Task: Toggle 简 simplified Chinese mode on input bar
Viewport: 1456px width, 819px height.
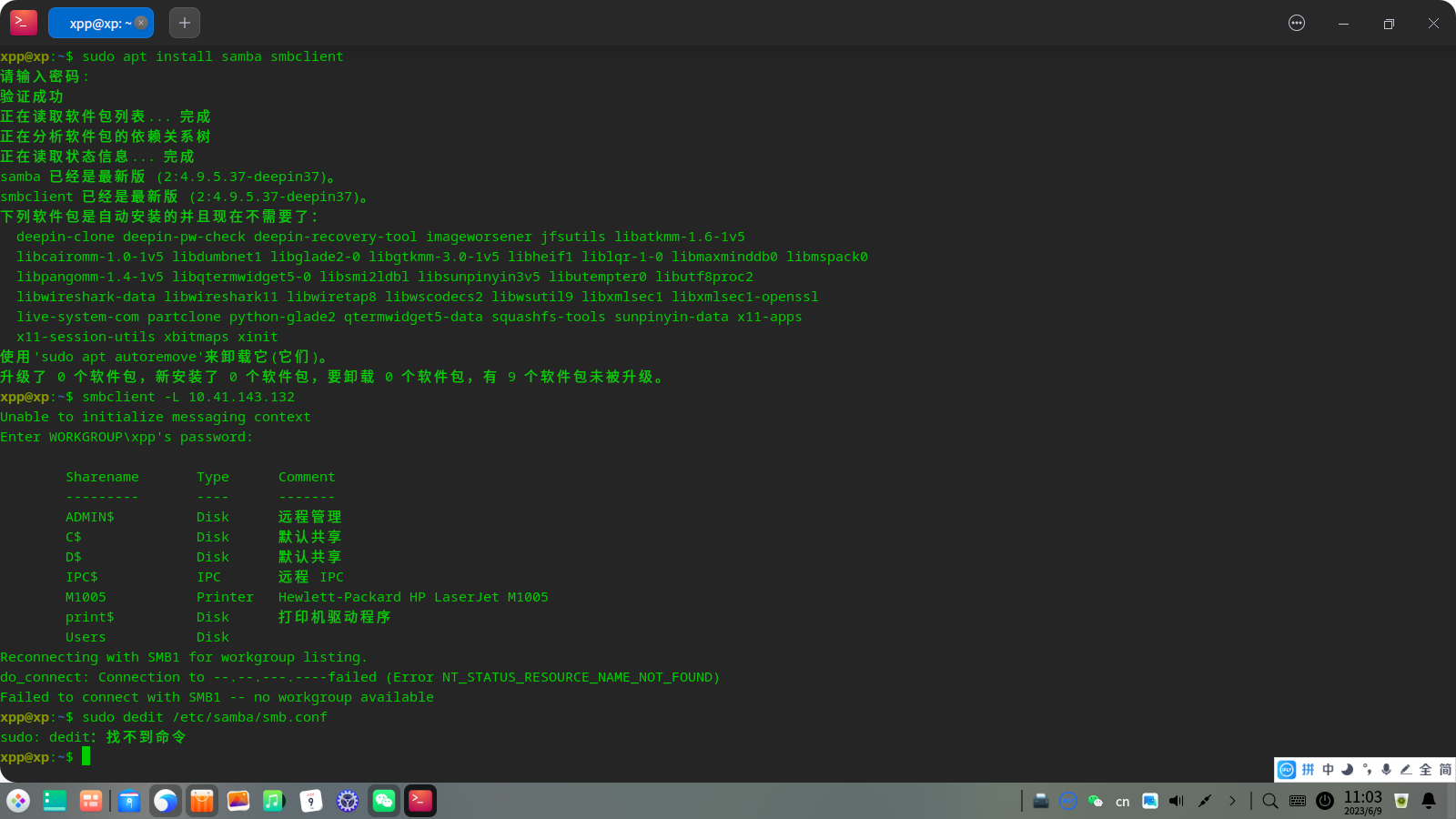Action: point(1445,770)
